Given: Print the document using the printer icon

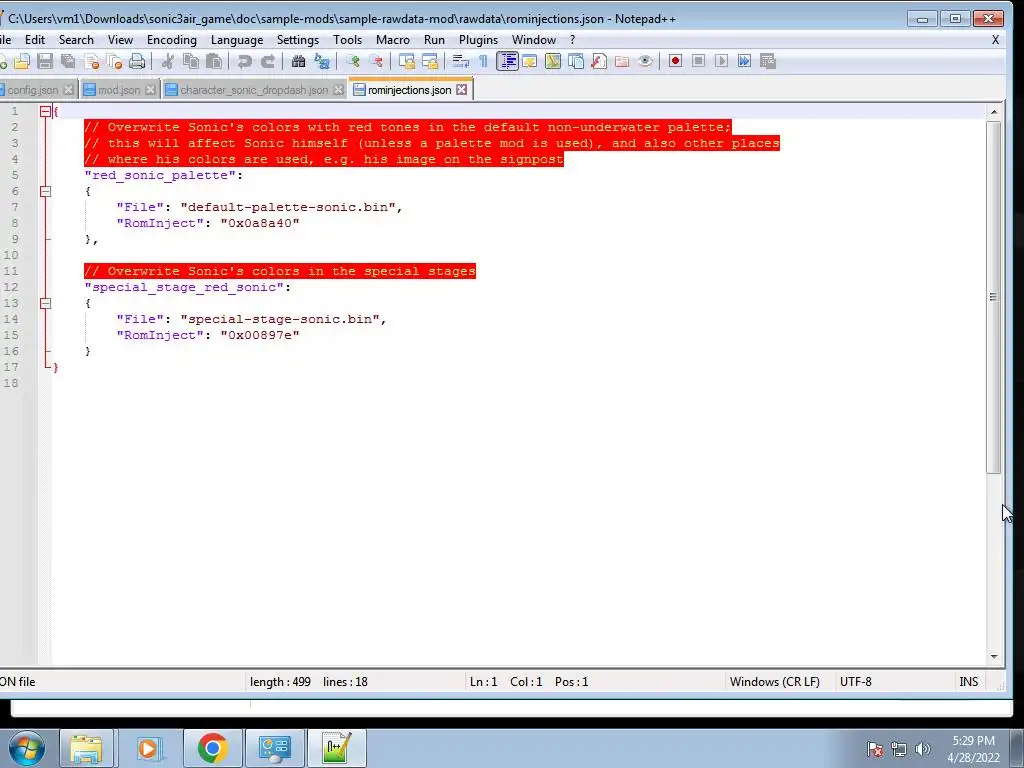Looking at the screenshot, I should pyautogui.click(x=137, y=61).
